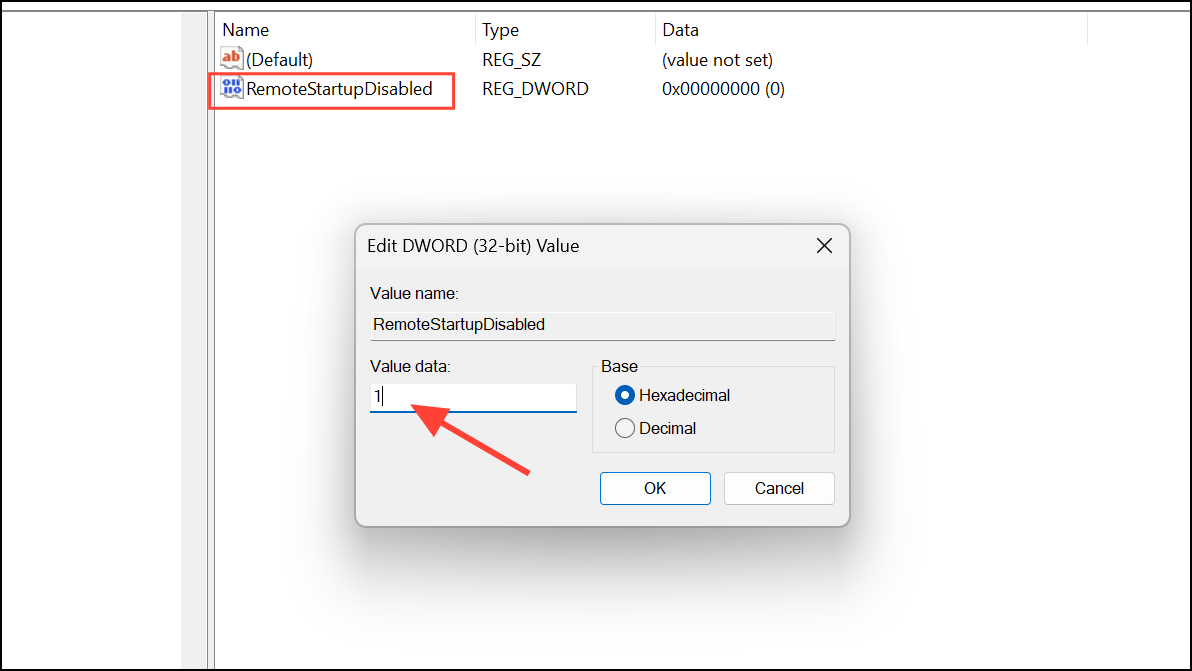This screenshot has width=1192, height=671.
Task: Sort values by the Name column
Action: click(x=245, y=29)
